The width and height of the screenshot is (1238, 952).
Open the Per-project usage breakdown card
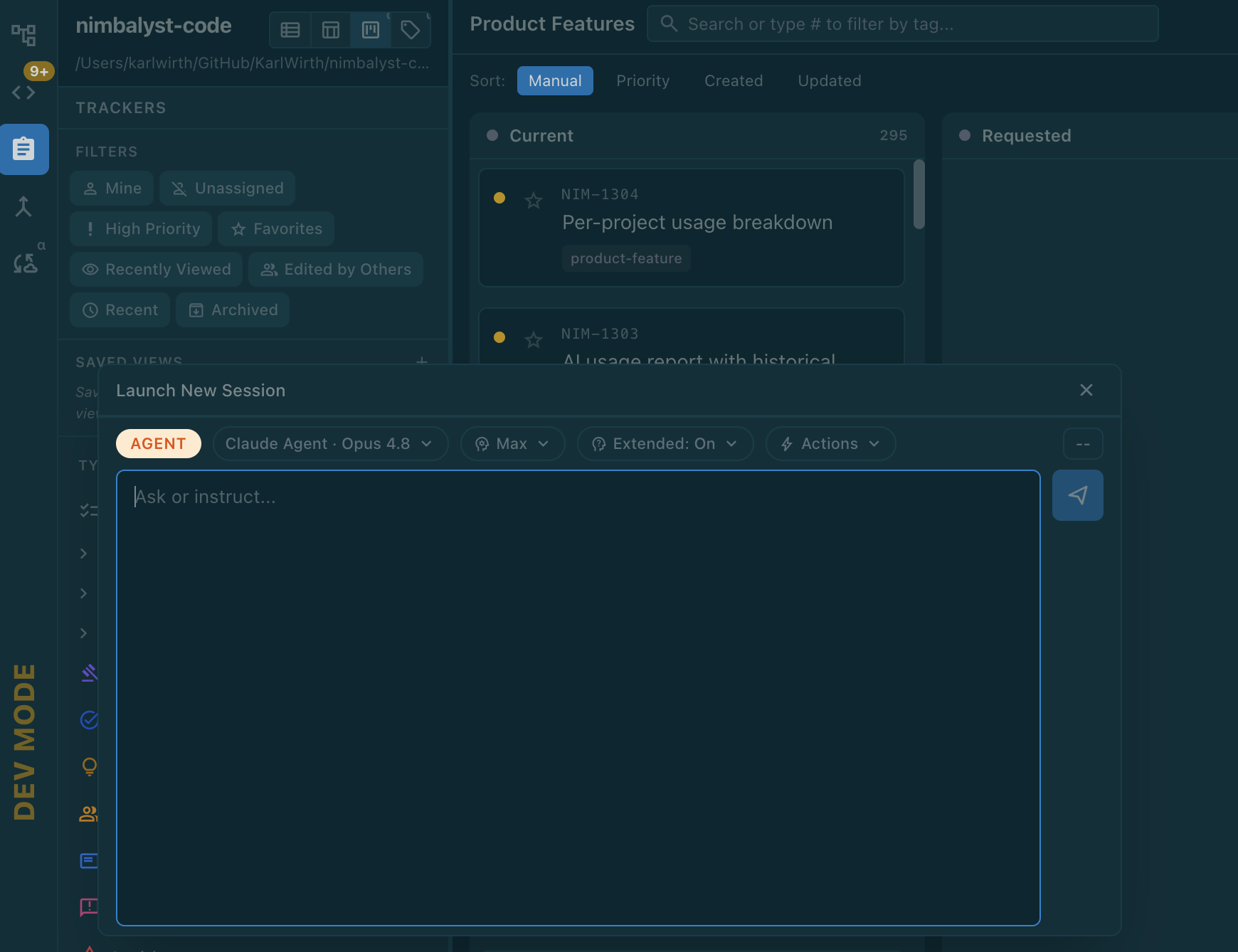click(692, 228)
